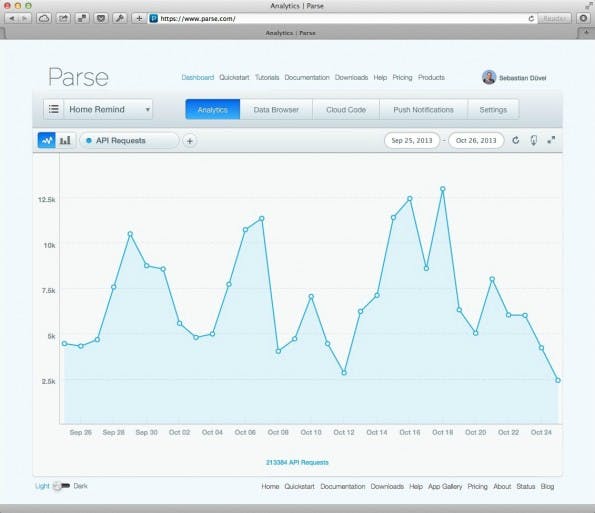Click About link in footer

(x=502, y=486)
